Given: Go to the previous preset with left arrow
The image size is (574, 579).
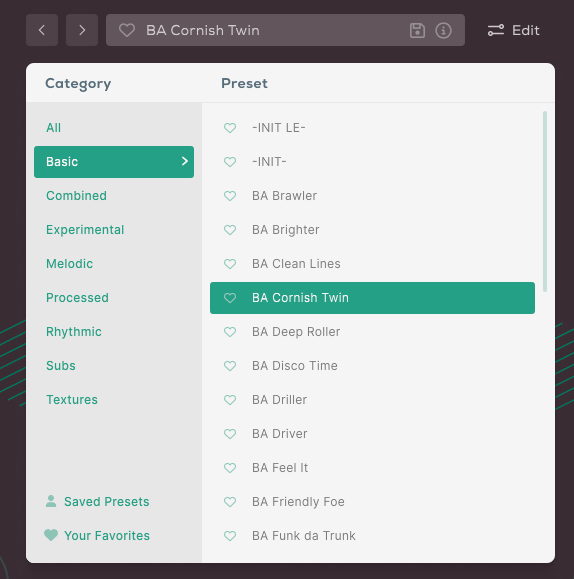Looking at the screenshot, I should coord(42,30).
